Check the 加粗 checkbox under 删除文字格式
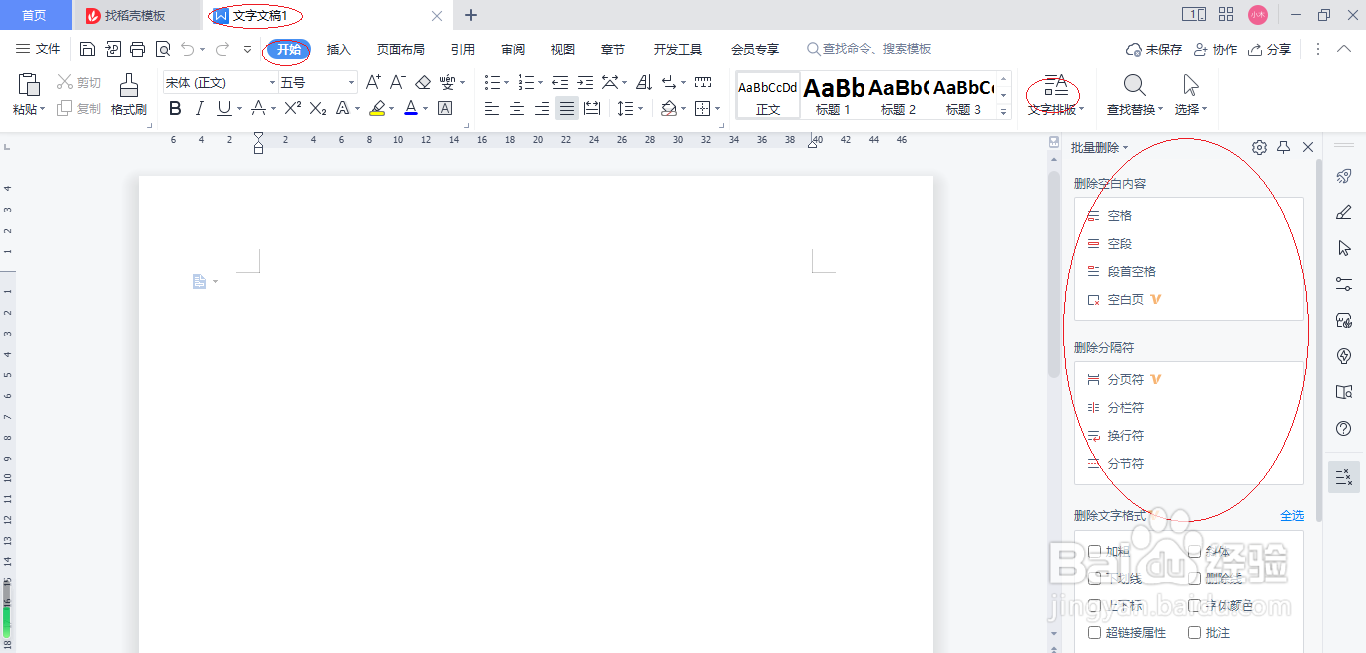The height and width of the screenshot is (653, 1366). point(1094,551)
